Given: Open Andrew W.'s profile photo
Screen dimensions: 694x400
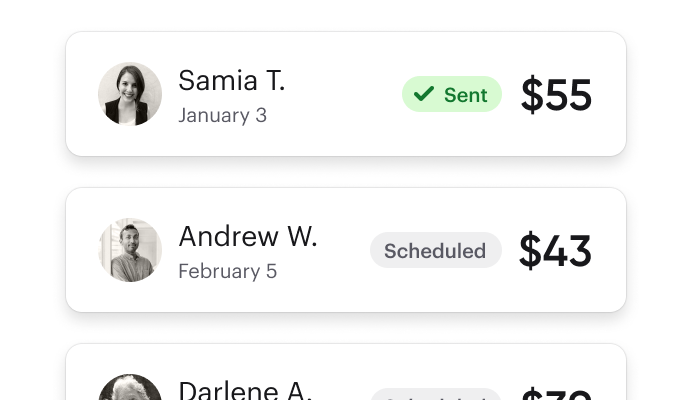Looking at the screenshot, I should (x=130, y=250).
